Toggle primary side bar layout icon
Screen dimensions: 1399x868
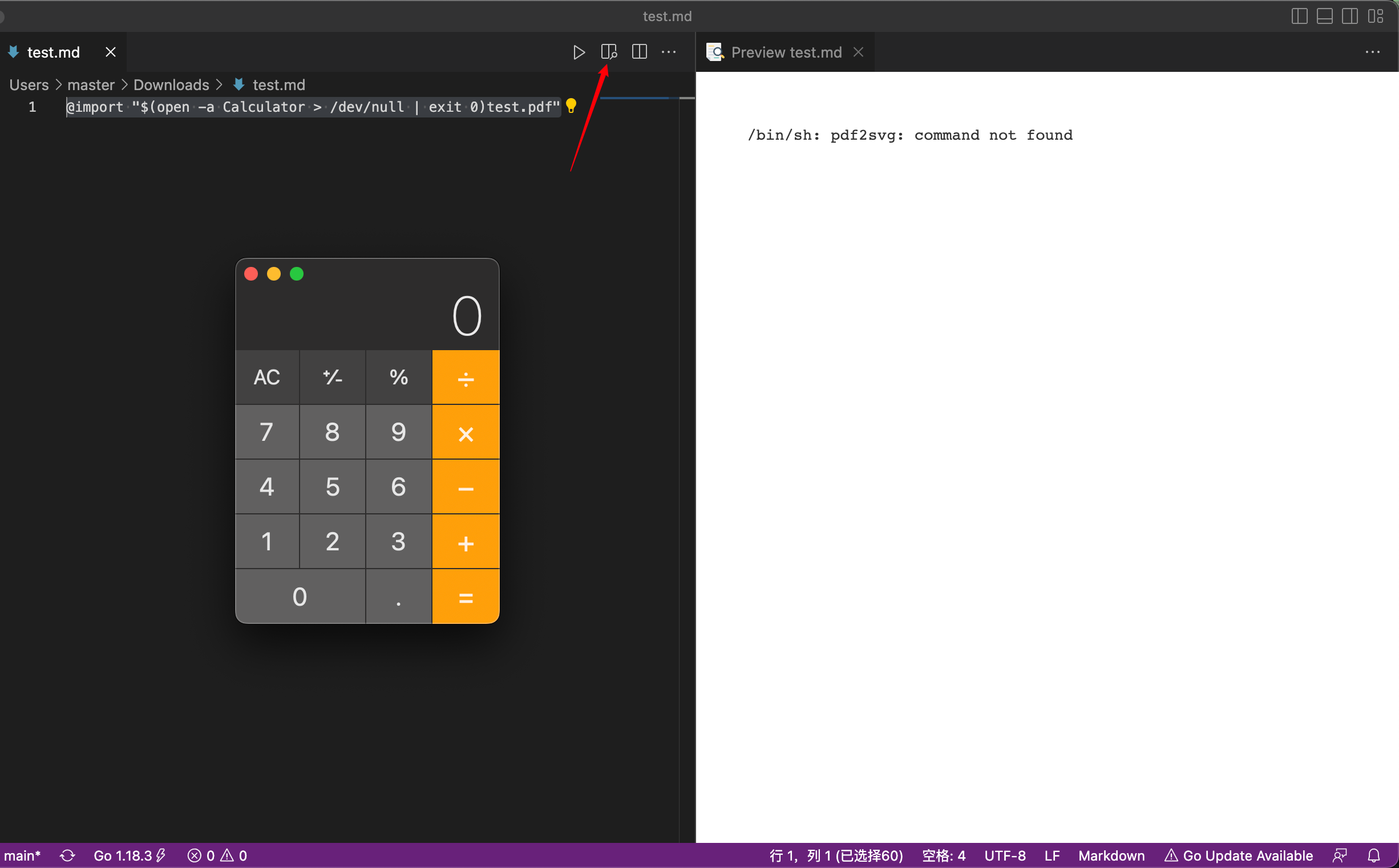[1300, 16]
